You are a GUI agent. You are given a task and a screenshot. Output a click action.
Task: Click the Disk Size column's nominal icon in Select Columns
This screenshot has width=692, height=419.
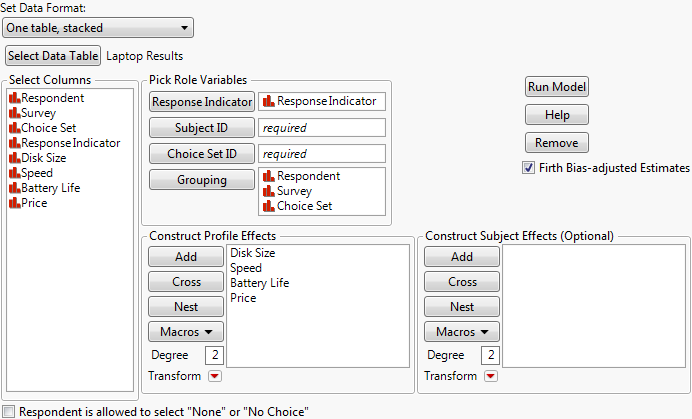[14, 158]
